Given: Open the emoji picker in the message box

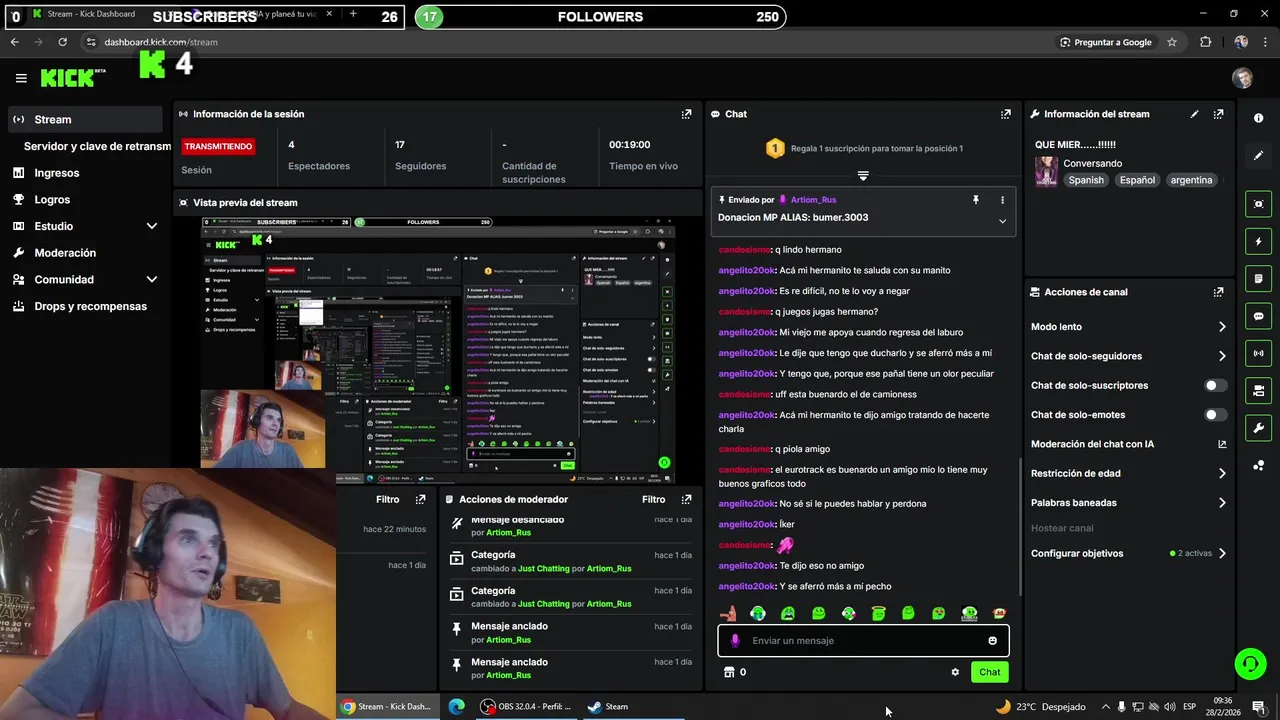Looking at the screenshot, I should pyautogui.click(x=992, y=641).
